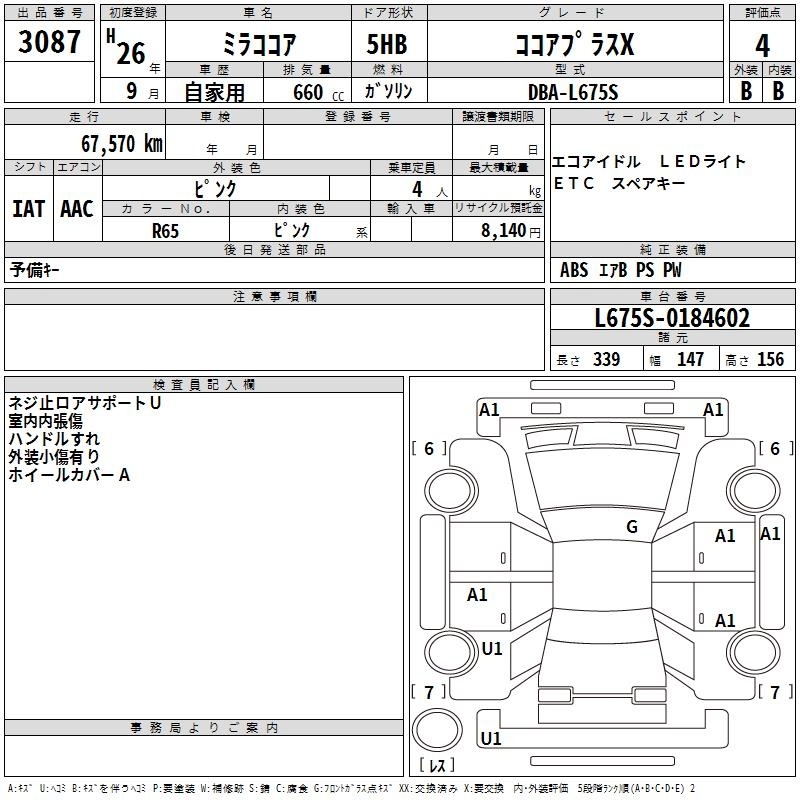Click the lot number 3087

[x=50, y=43]
